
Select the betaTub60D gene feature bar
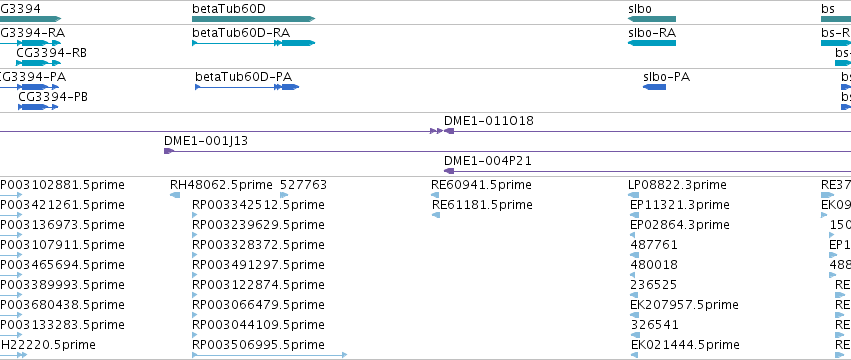click(x=253, y=19)
